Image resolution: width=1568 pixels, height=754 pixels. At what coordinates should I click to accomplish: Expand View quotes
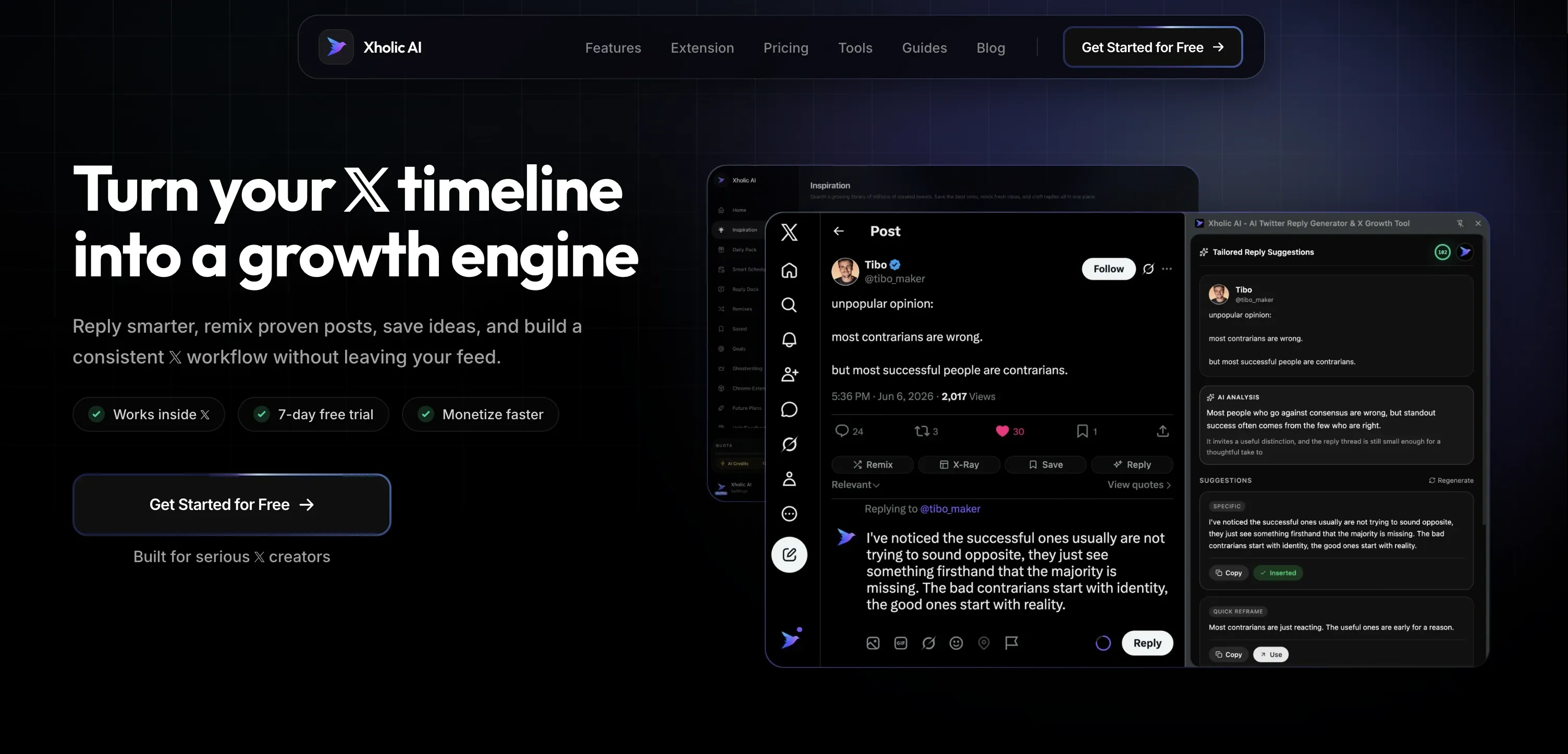point(1139,484)
